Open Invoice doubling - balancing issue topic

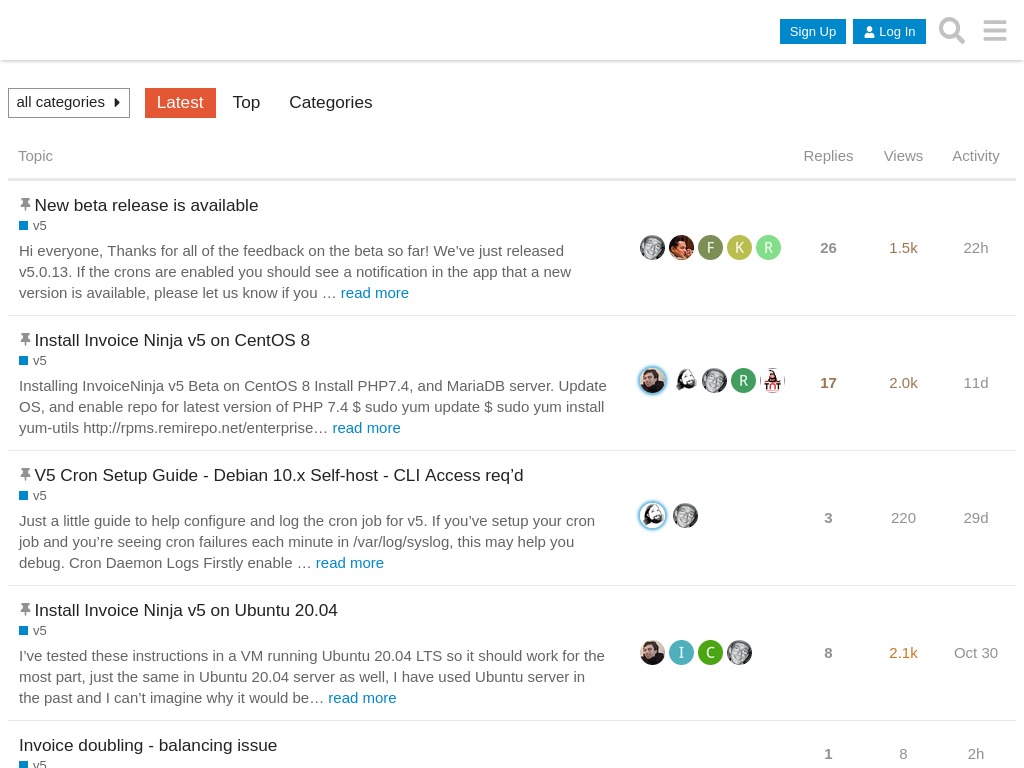(148, 745)
